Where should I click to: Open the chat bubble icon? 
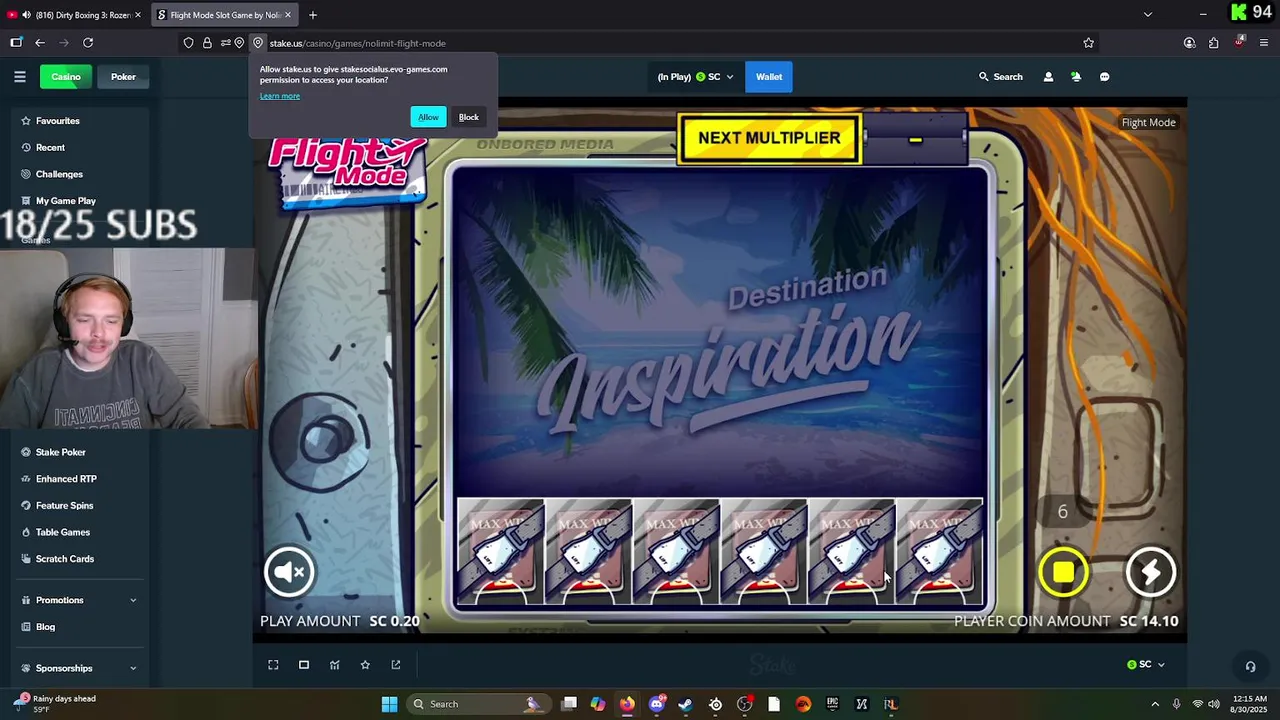click(1104, 77)
